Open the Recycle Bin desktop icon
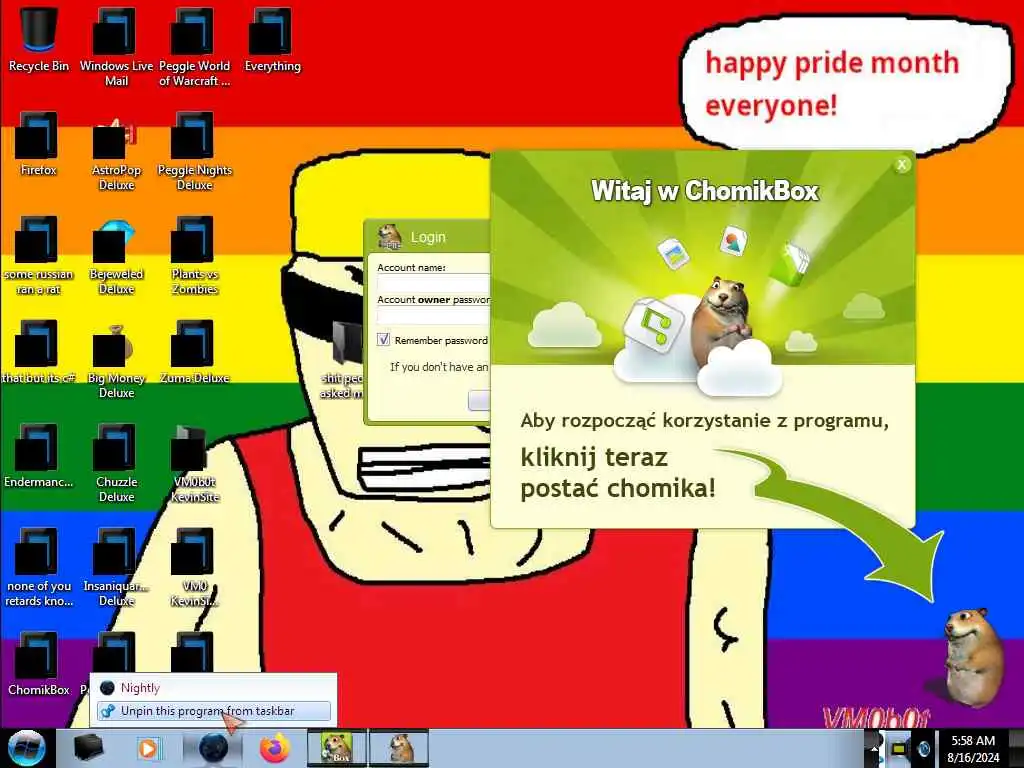 pyautogui.click(x=39, y=39)
